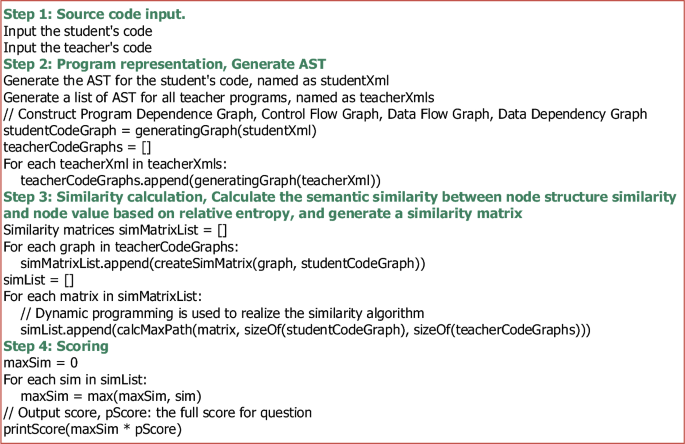This screenshot has height=444, width=685.
Task: Click 'studentCodeGraph = generatingGraph(studentXml)' line
Action: (160, 130)
